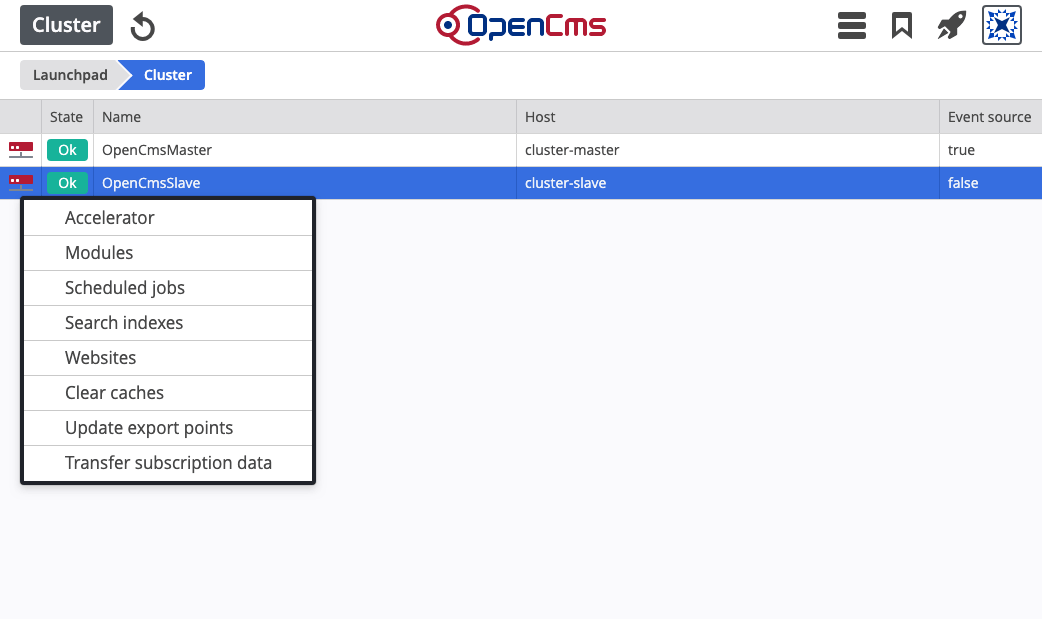Sort by the Name column header

(x=304, y=117)
